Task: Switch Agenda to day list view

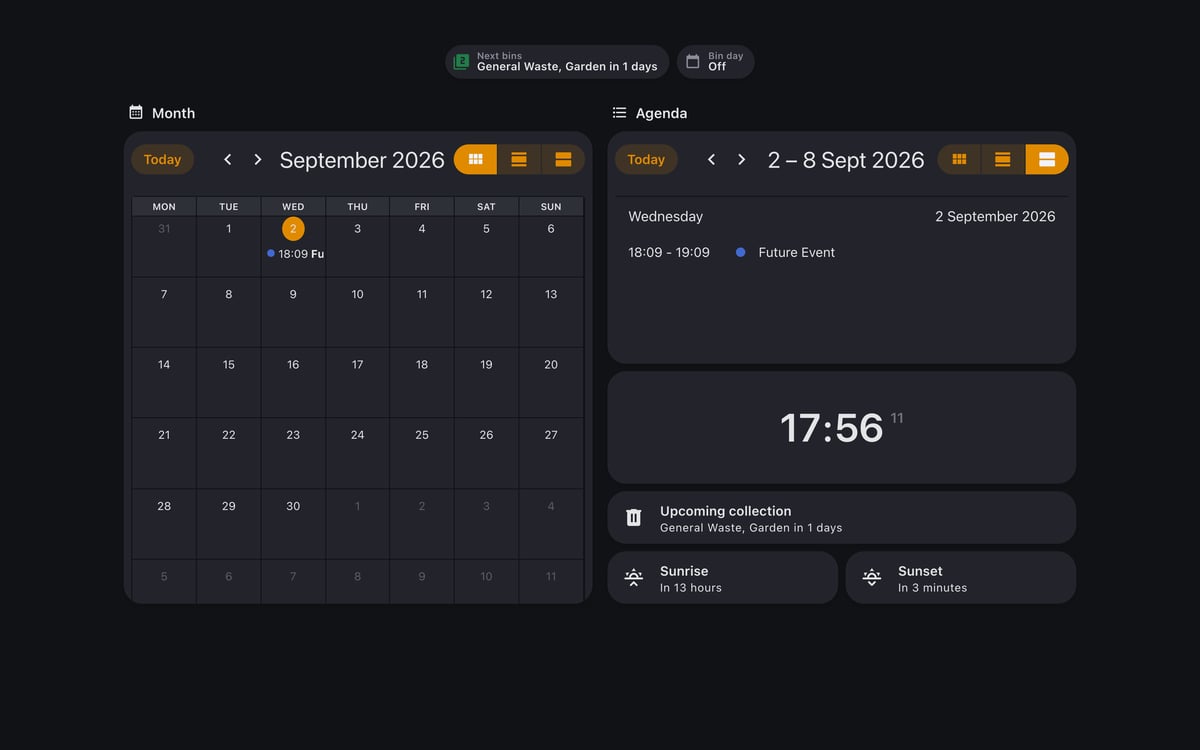Action: pos(1047,159)
